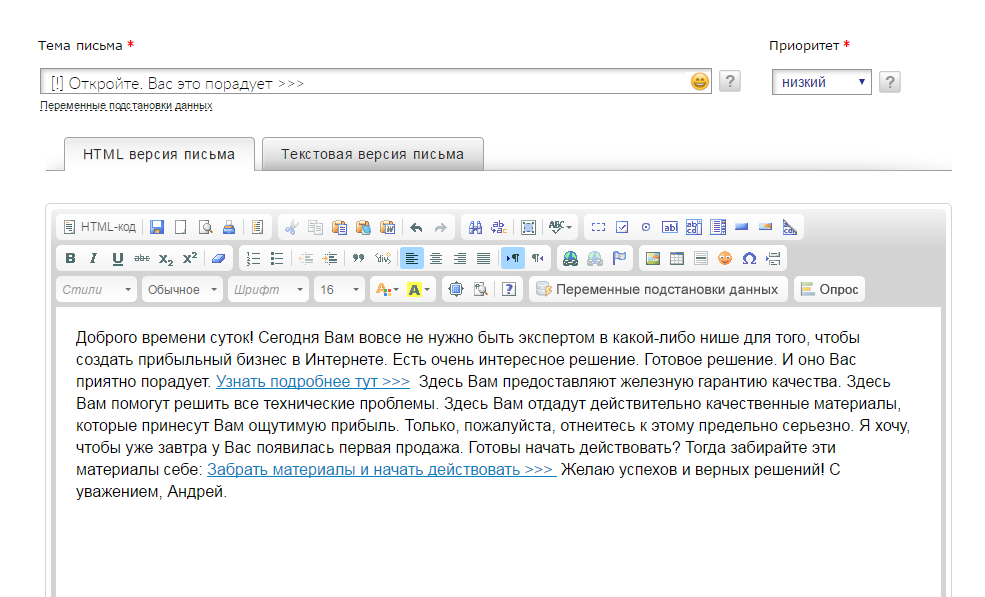Open the Special Character omega icon

[x=749, y=258]
